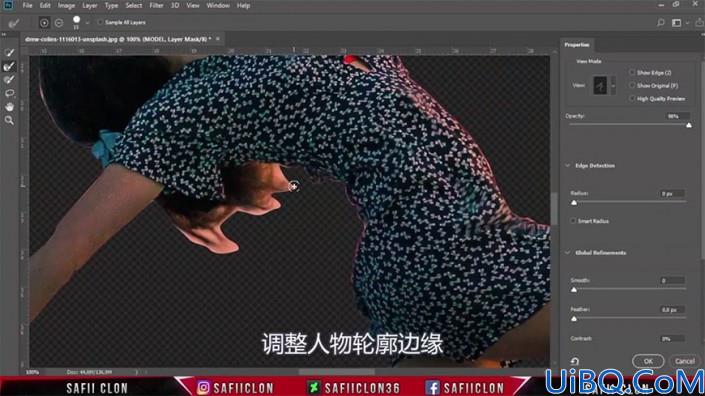Click the reset workspace icon beside OK

(x=575, y=361)
